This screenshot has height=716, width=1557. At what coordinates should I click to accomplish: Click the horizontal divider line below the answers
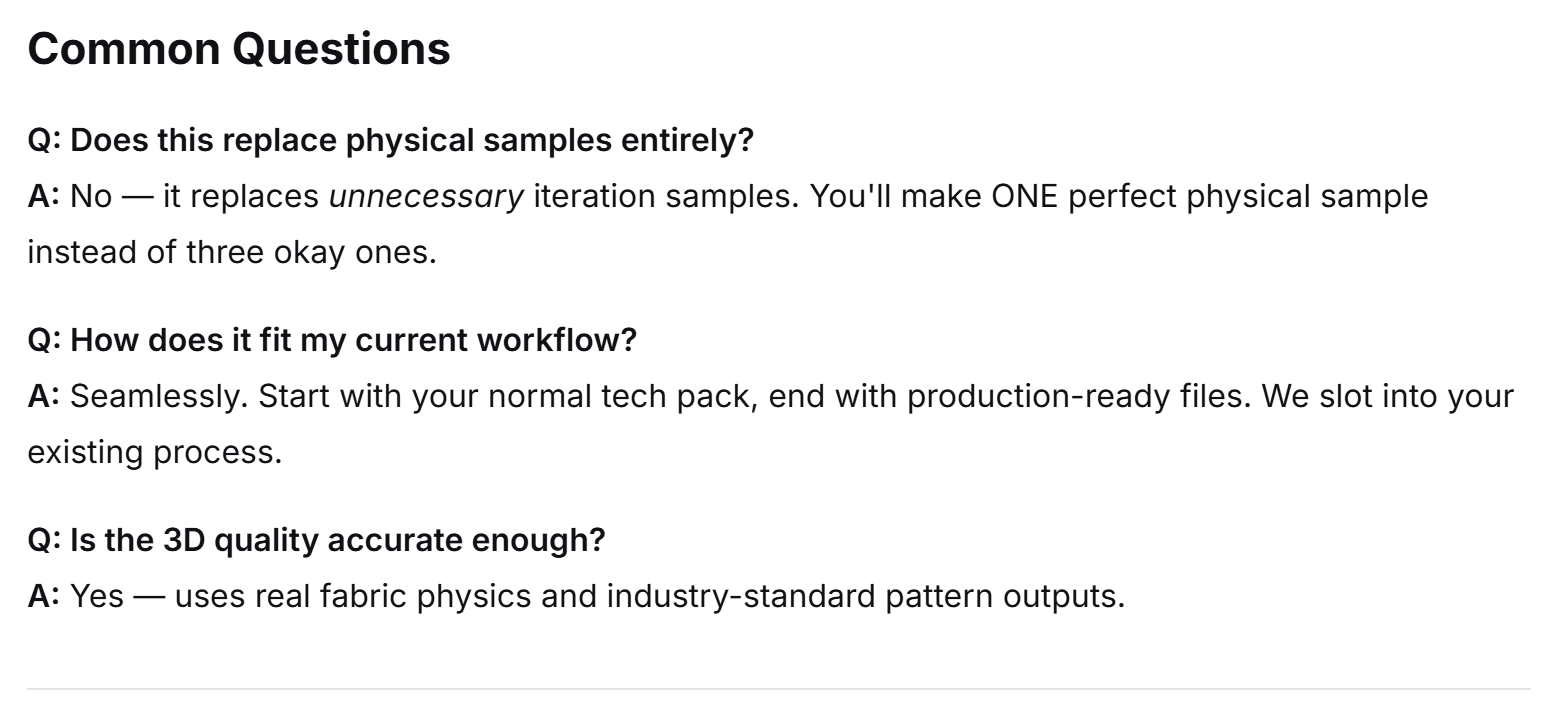point(778,689)
